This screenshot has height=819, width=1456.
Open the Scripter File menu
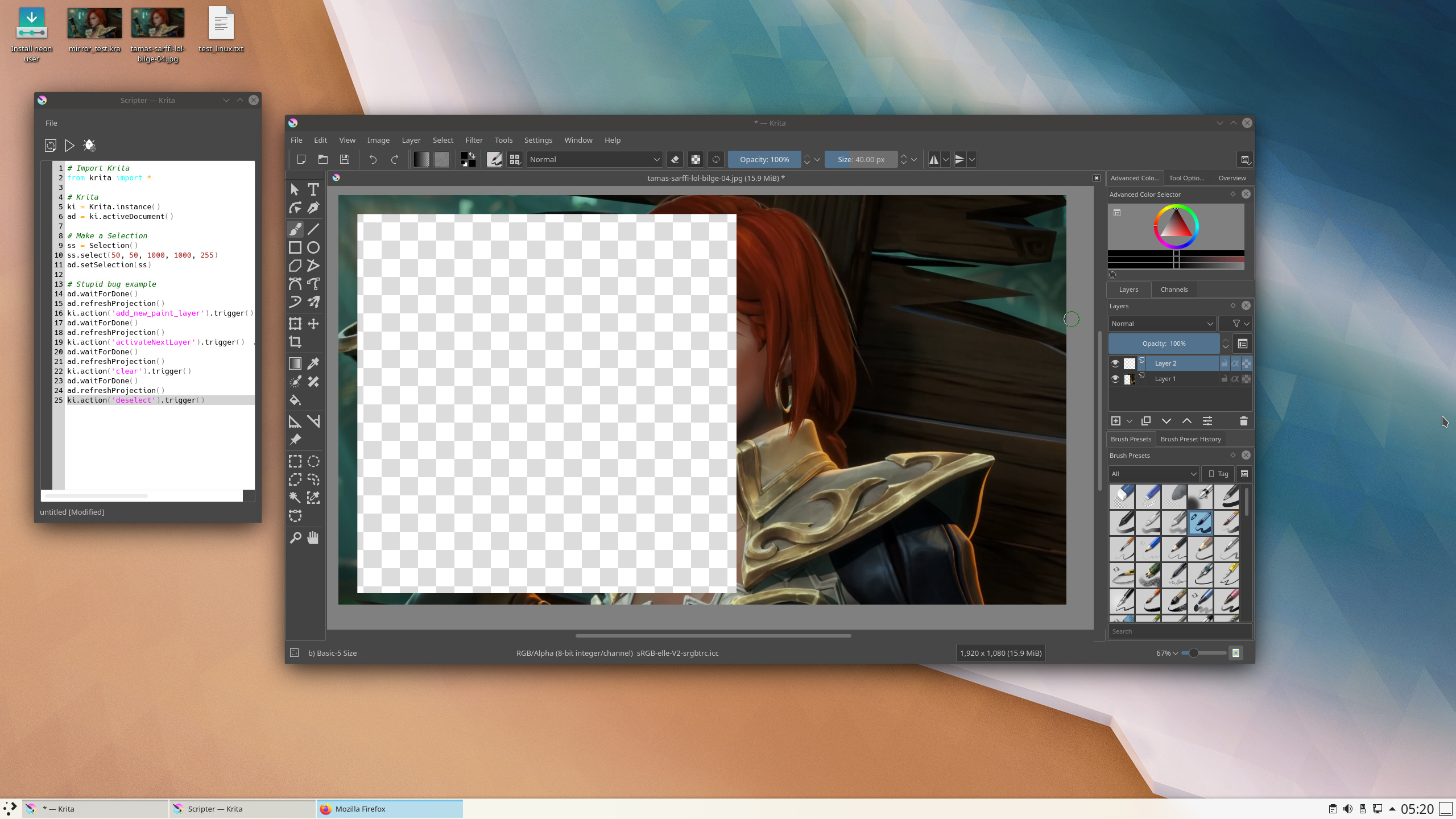click(51, 123)
